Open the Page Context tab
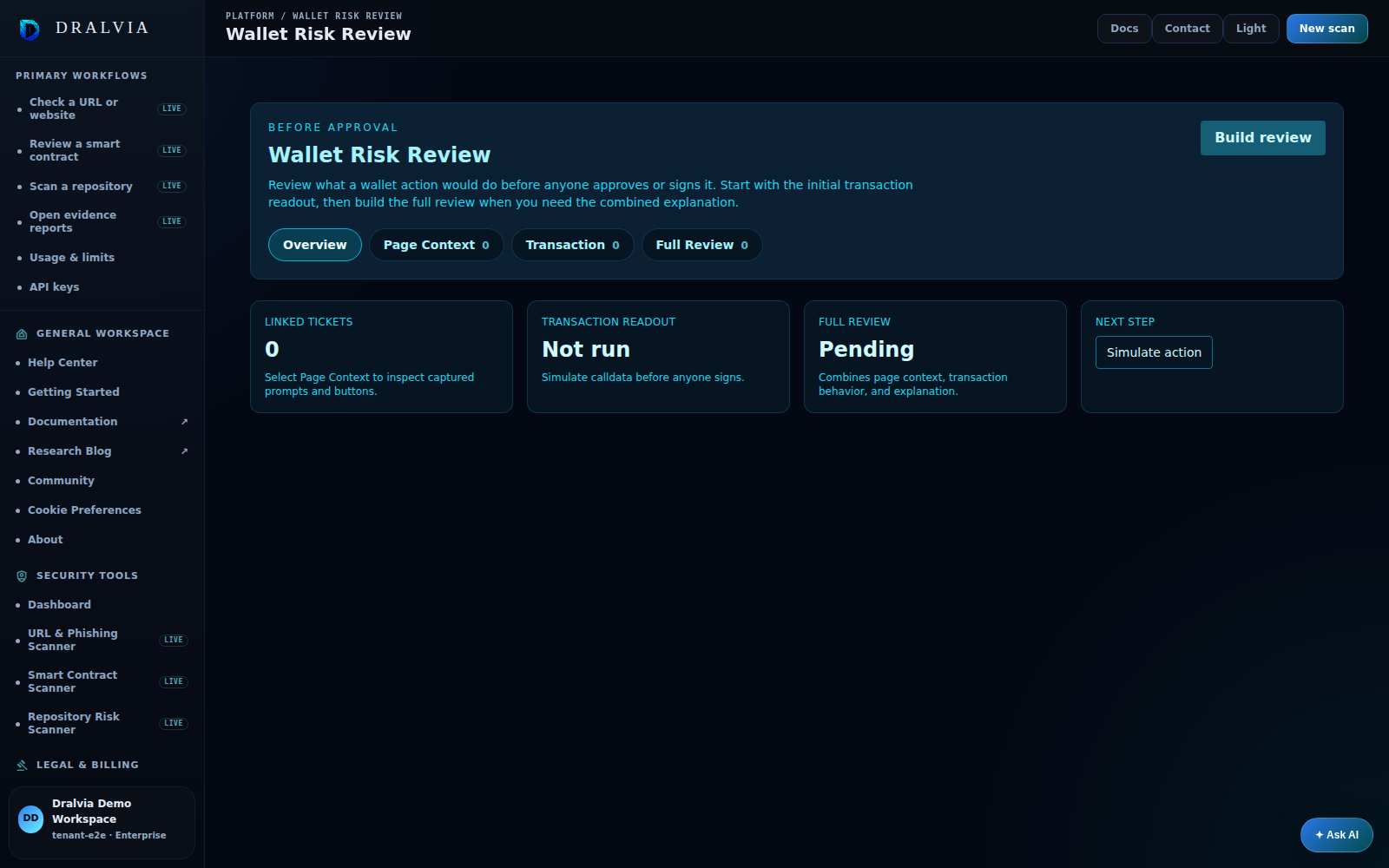Screen dimensions: 1389x868 pos(437,245)
